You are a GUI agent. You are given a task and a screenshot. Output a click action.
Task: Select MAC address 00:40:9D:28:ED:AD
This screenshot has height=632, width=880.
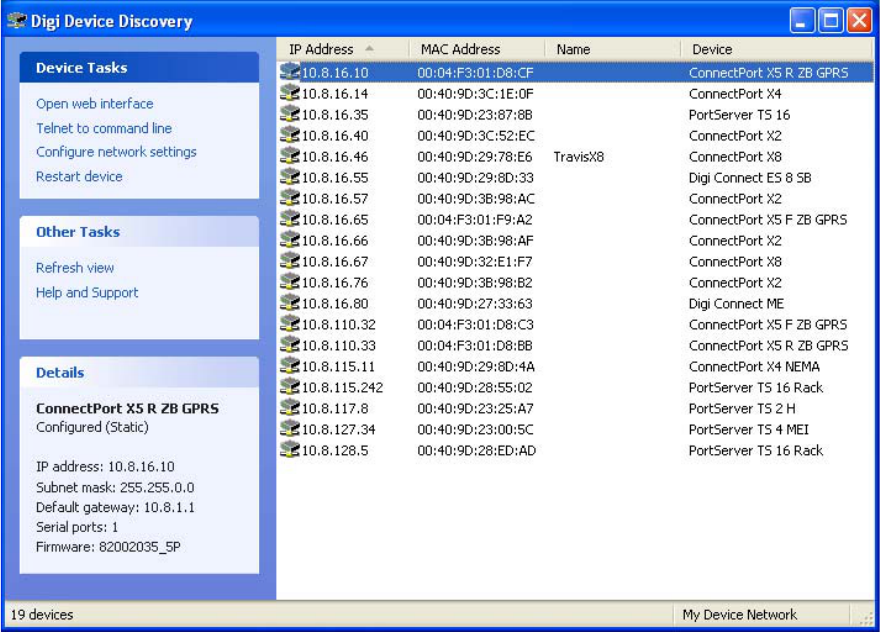click(476, 450)
